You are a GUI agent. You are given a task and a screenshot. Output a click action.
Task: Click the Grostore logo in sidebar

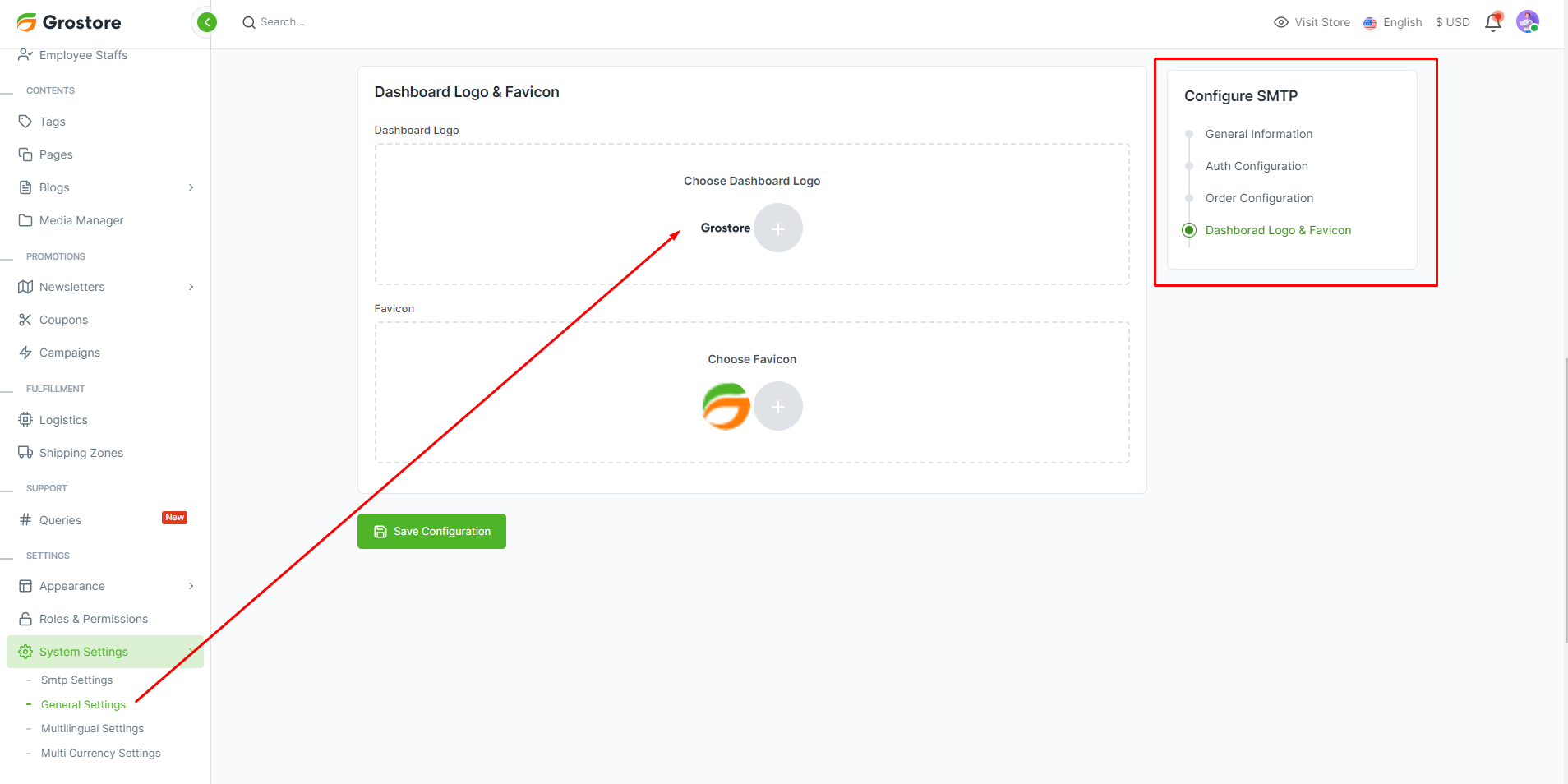pyautogui.click(x=69, y=22)
